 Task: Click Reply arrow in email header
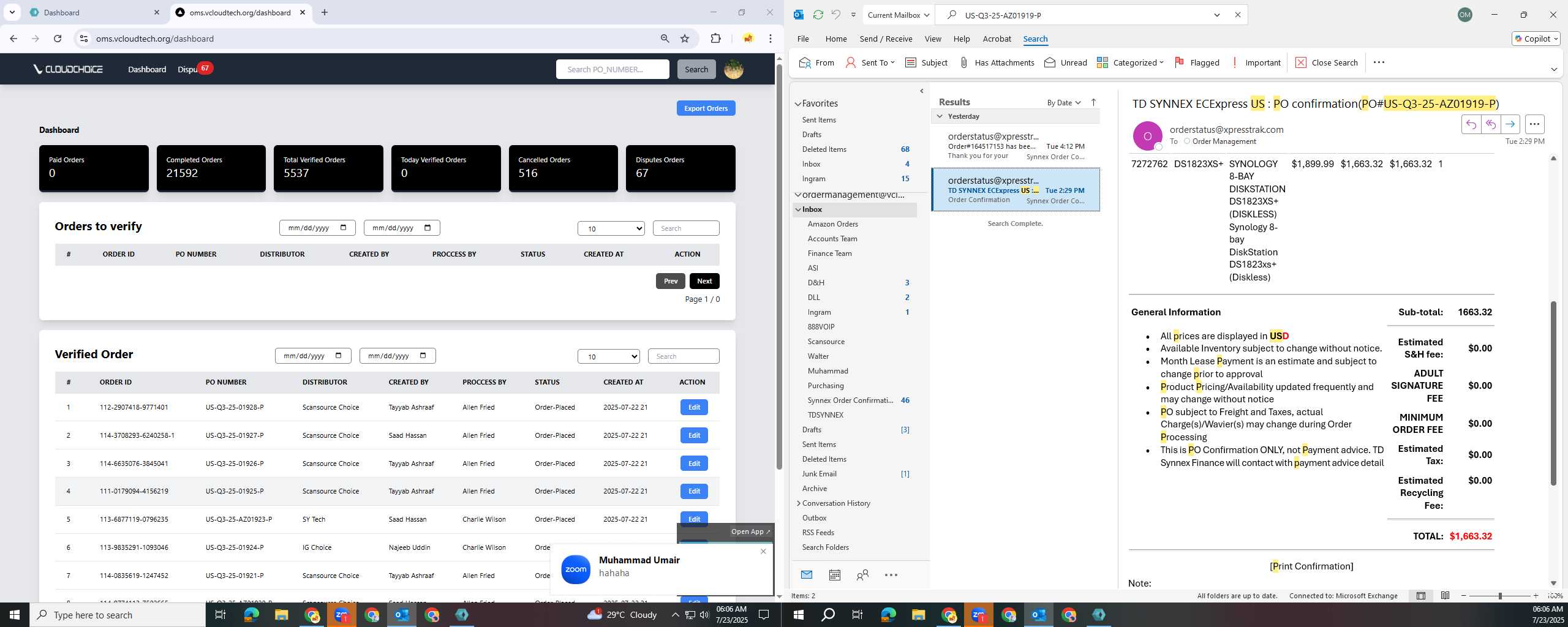[1471, 124]
